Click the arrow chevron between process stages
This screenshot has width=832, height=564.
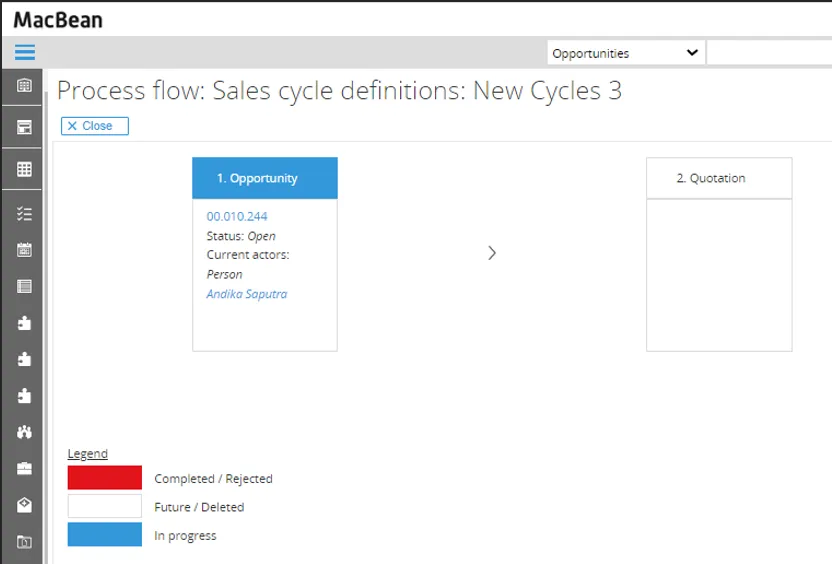[492, 253]
